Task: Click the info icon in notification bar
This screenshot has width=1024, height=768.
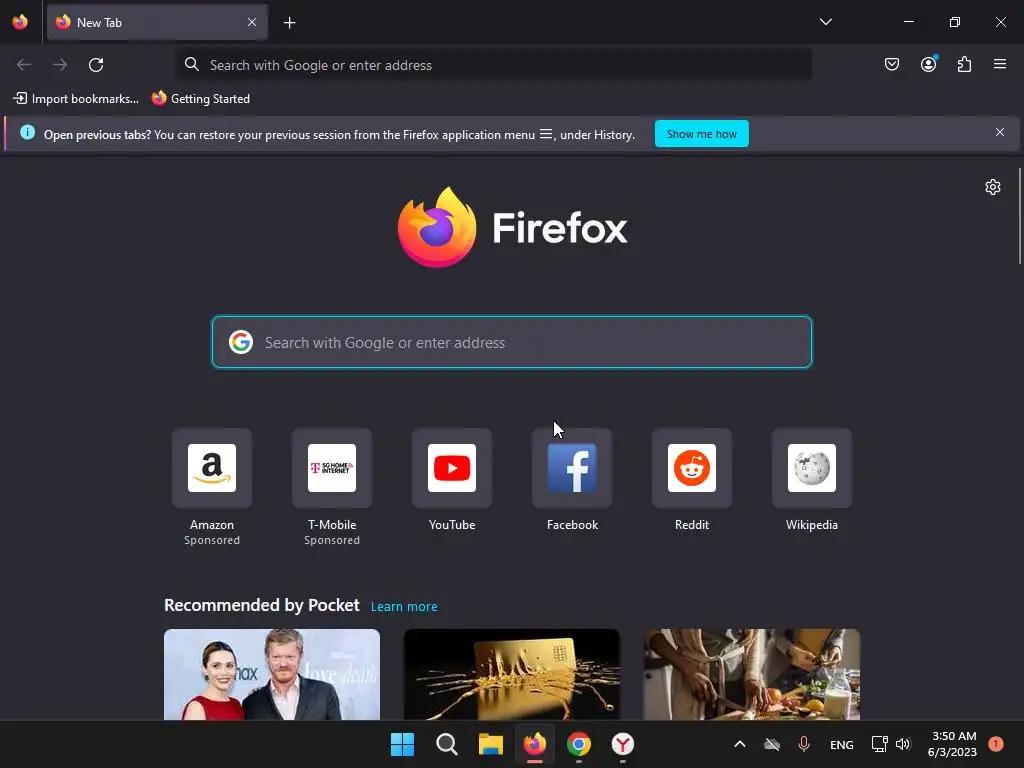Action: pyautogui.click(x=27, y=133)
